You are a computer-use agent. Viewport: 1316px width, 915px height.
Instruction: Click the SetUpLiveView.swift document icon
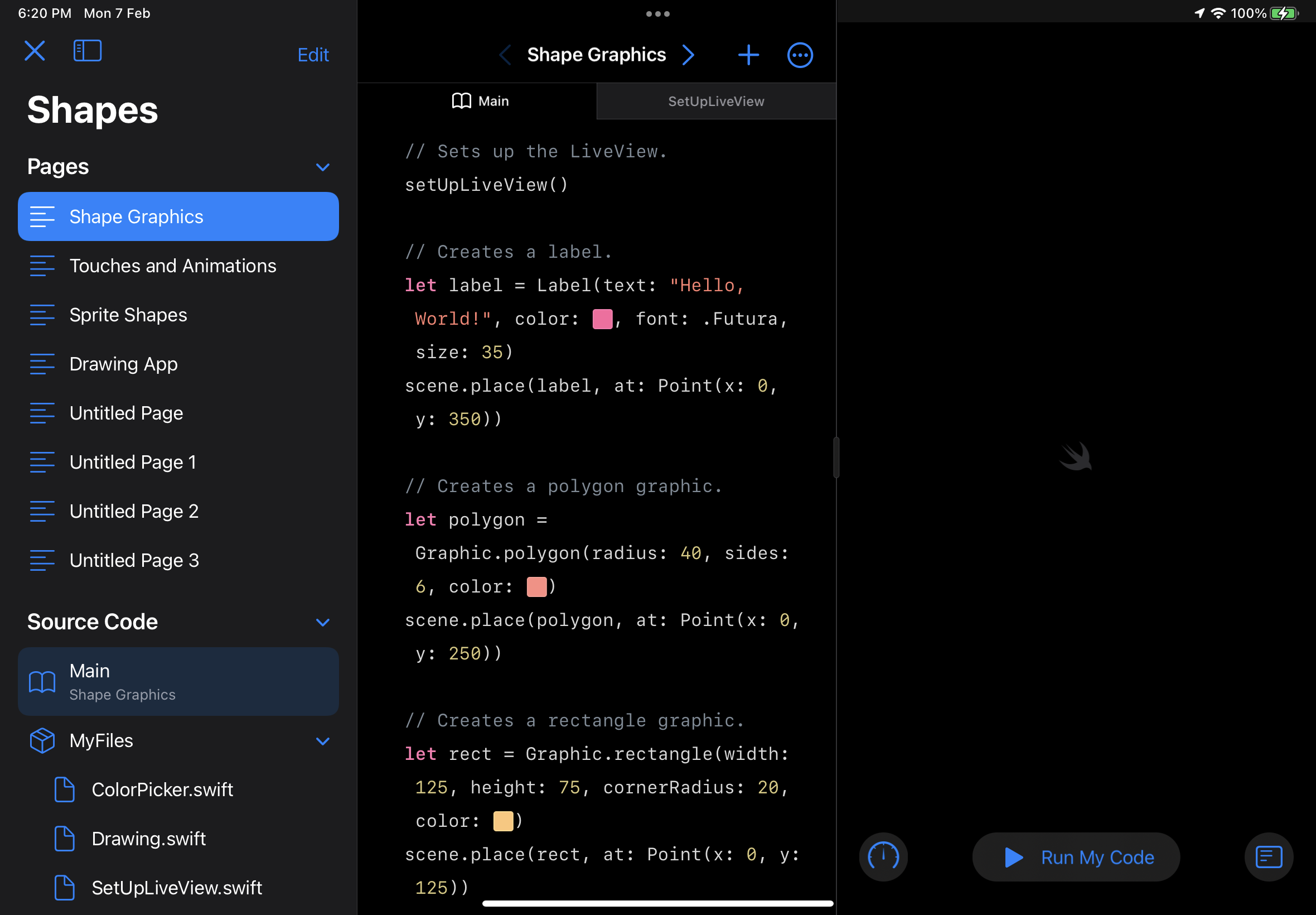pyautogui.click(x=64, y=888)
